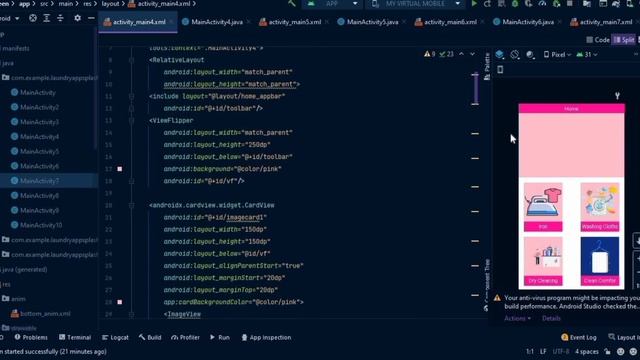Open the App Inspection tool window

tap(266, 338)
